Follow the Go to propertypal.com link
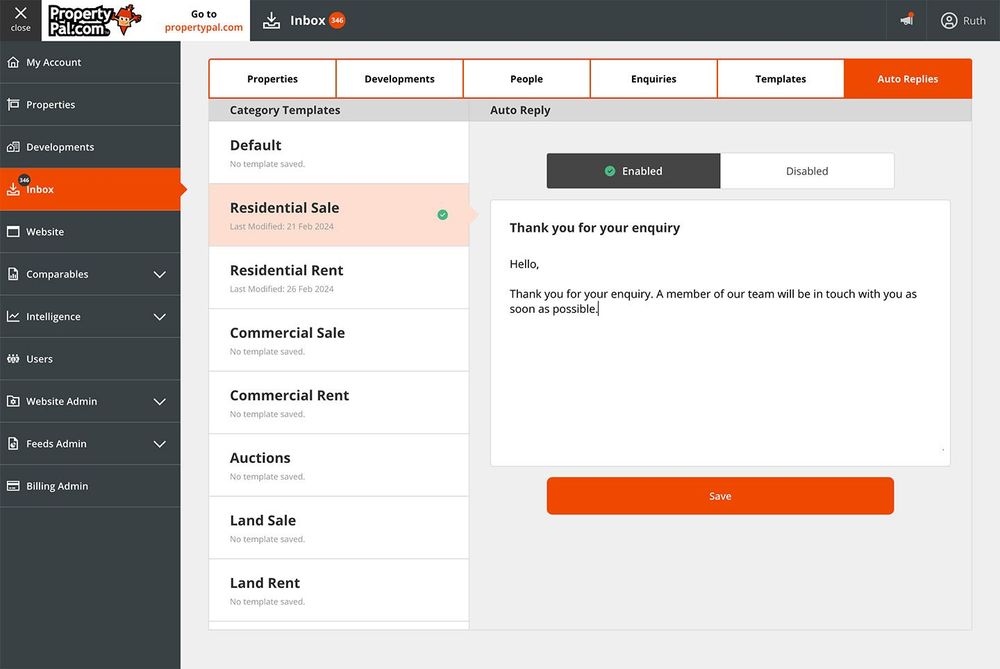The height and width of the screenshot is (669, 1000). click(203, 20)
